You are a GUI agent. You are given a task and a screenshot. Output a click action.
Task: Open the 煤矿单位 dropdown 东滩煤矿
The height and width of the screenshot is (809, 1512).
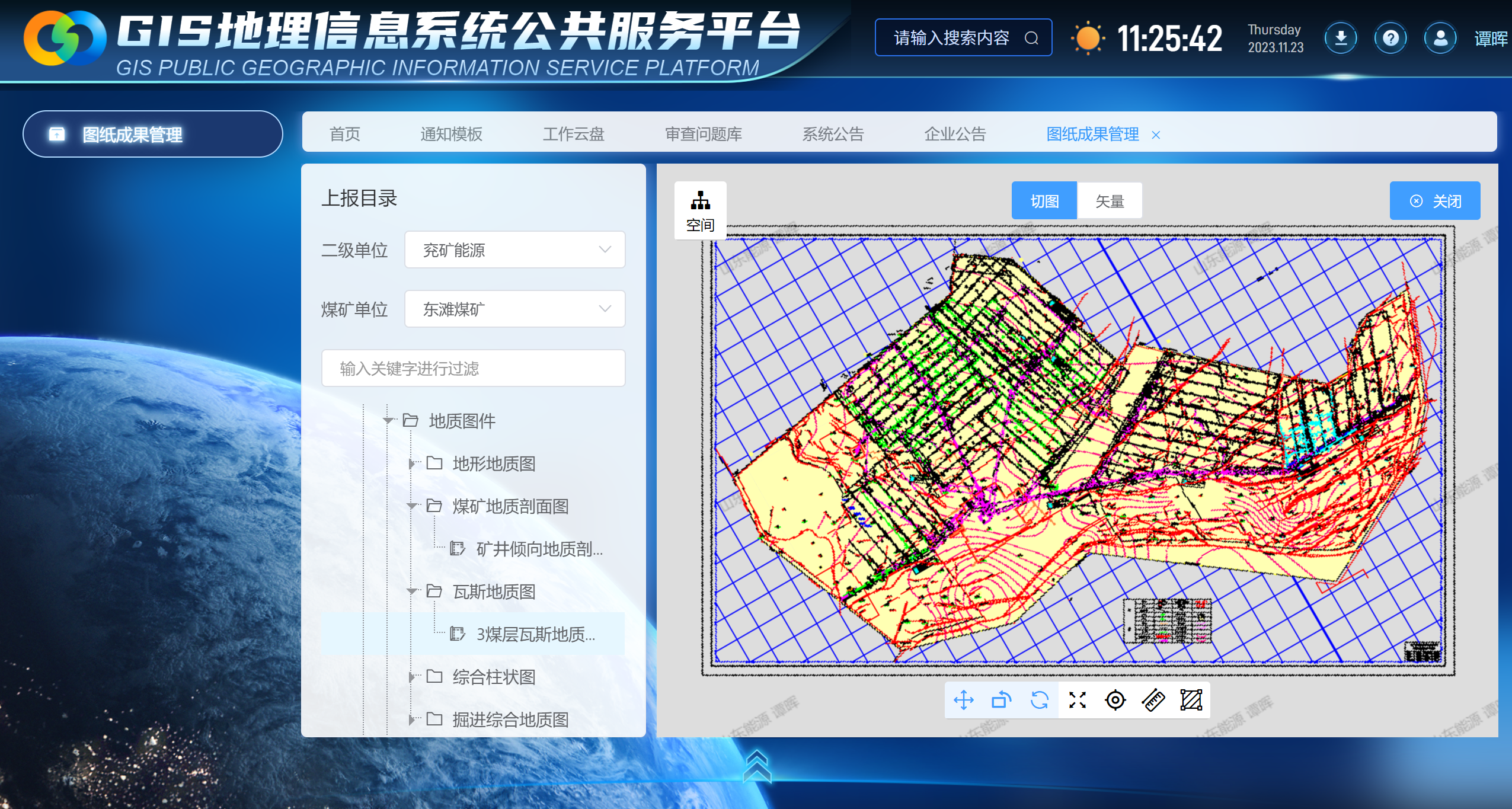click(x=514, y=309)
